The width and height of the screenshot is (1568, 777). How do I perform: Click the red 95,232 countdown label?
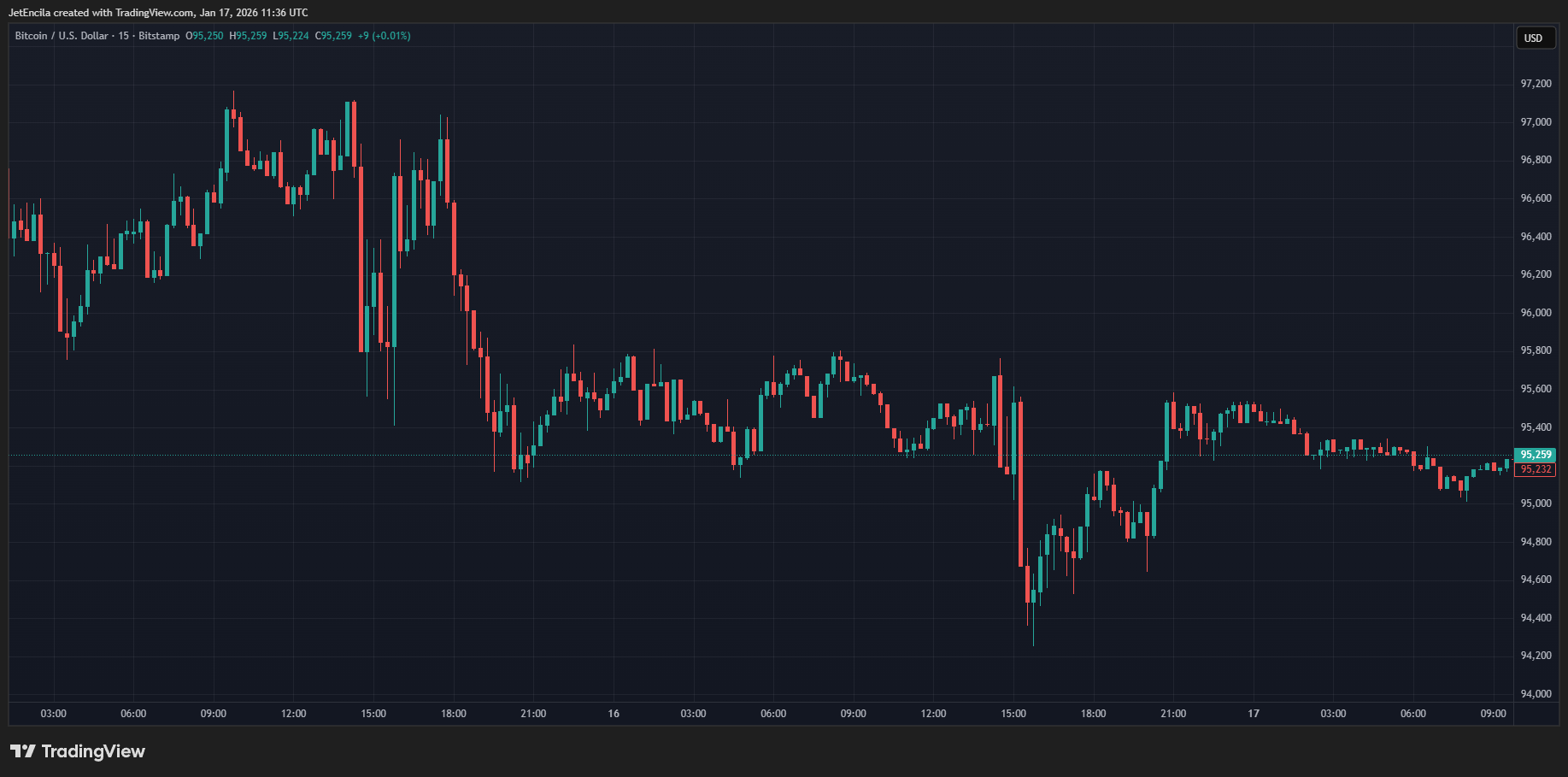pos(1534,469)
